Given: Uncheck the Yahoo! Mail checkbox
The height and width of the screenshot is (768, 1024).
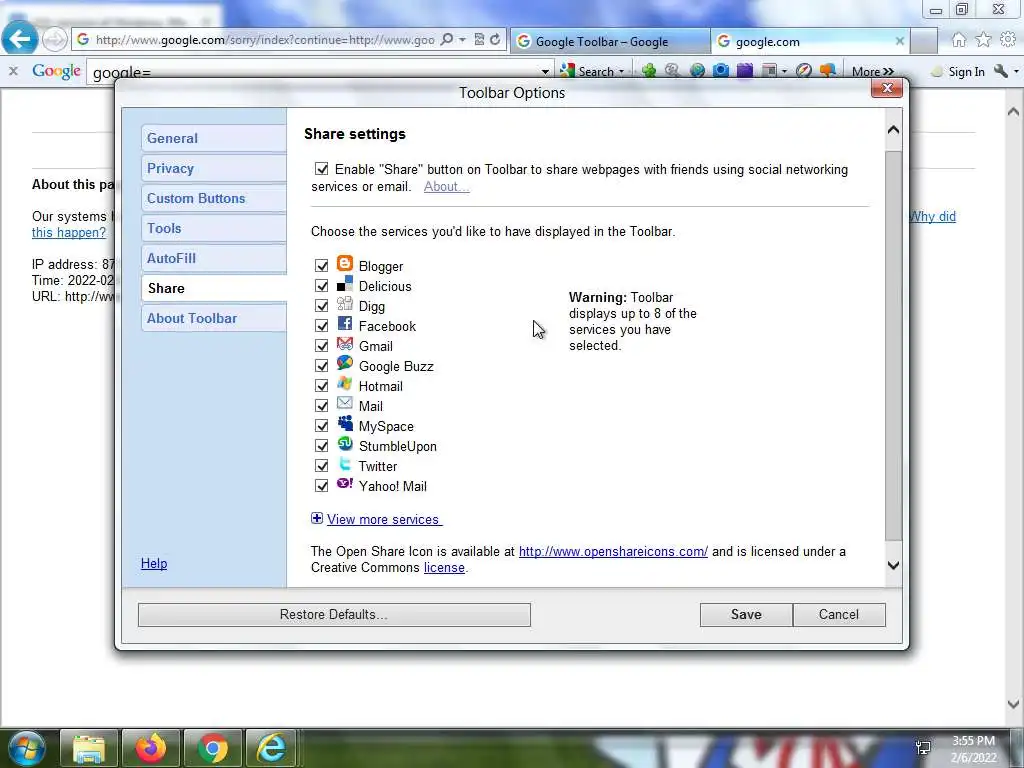Looking at the screenshot, I should [321, 486].
